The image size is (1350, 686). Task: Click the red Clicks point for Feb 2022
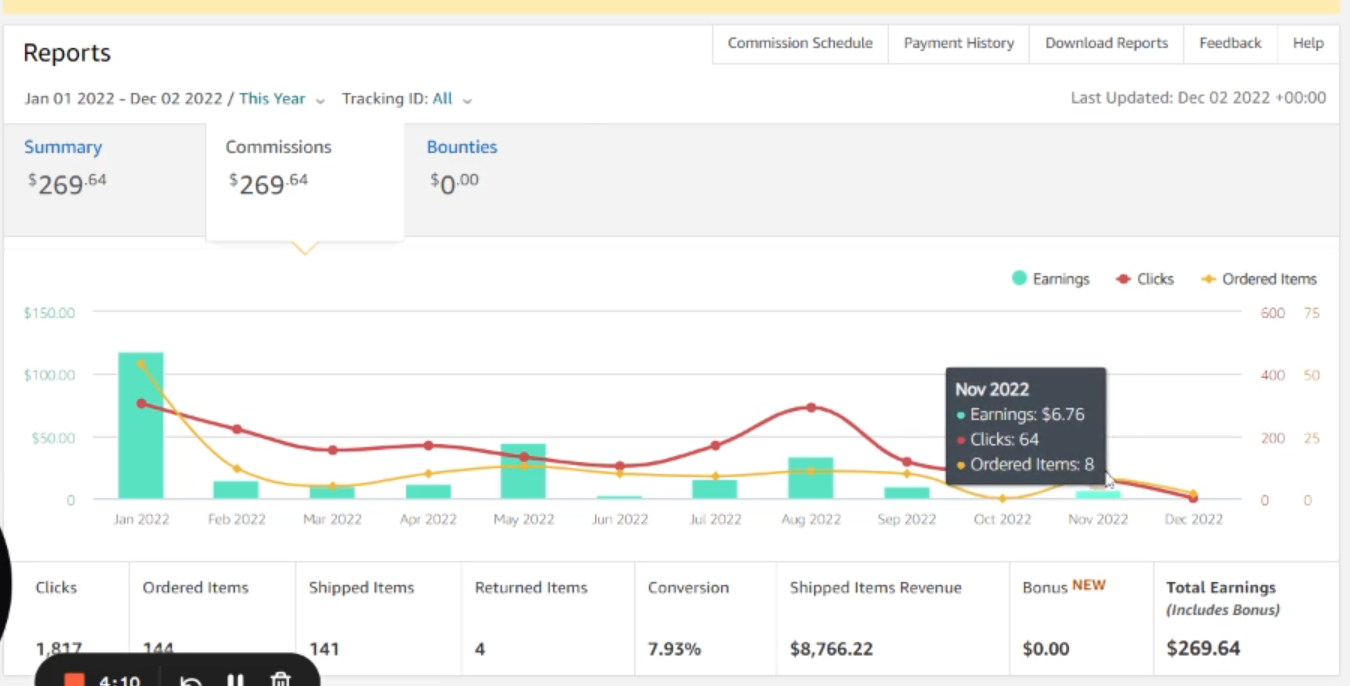(237, 429)
